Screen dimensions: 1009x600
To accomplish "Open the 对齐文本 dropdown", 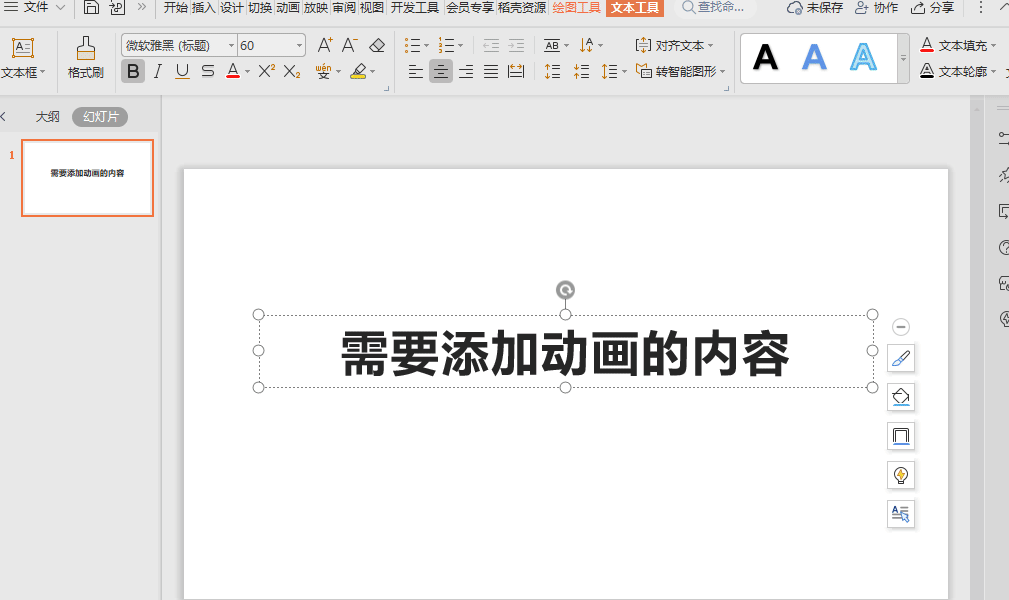I will coord(674,46).
